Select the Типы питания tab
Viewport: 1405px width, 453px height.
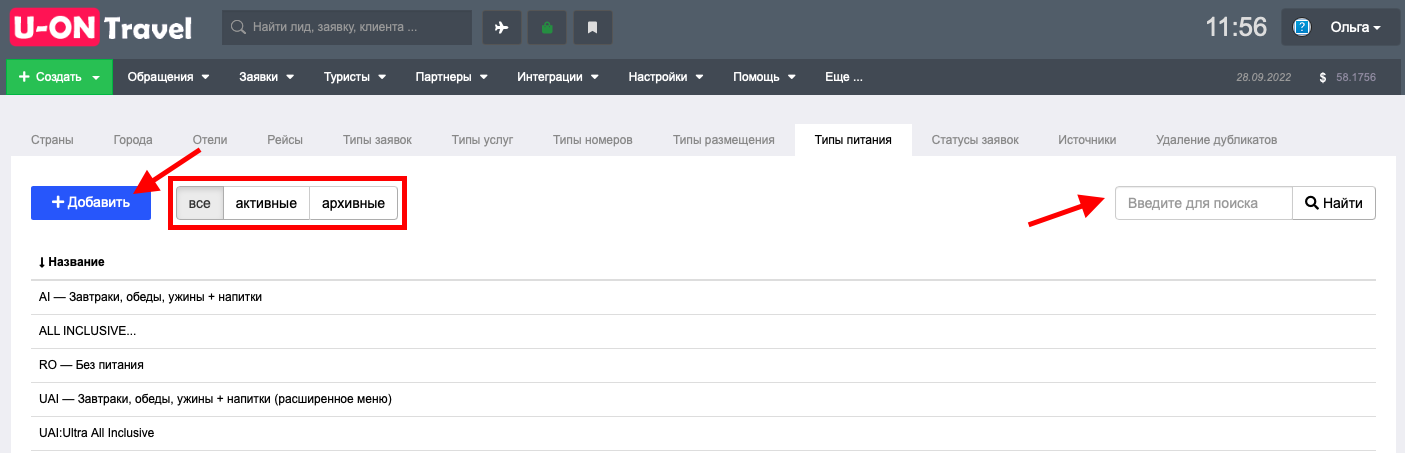tap(853, 140)
